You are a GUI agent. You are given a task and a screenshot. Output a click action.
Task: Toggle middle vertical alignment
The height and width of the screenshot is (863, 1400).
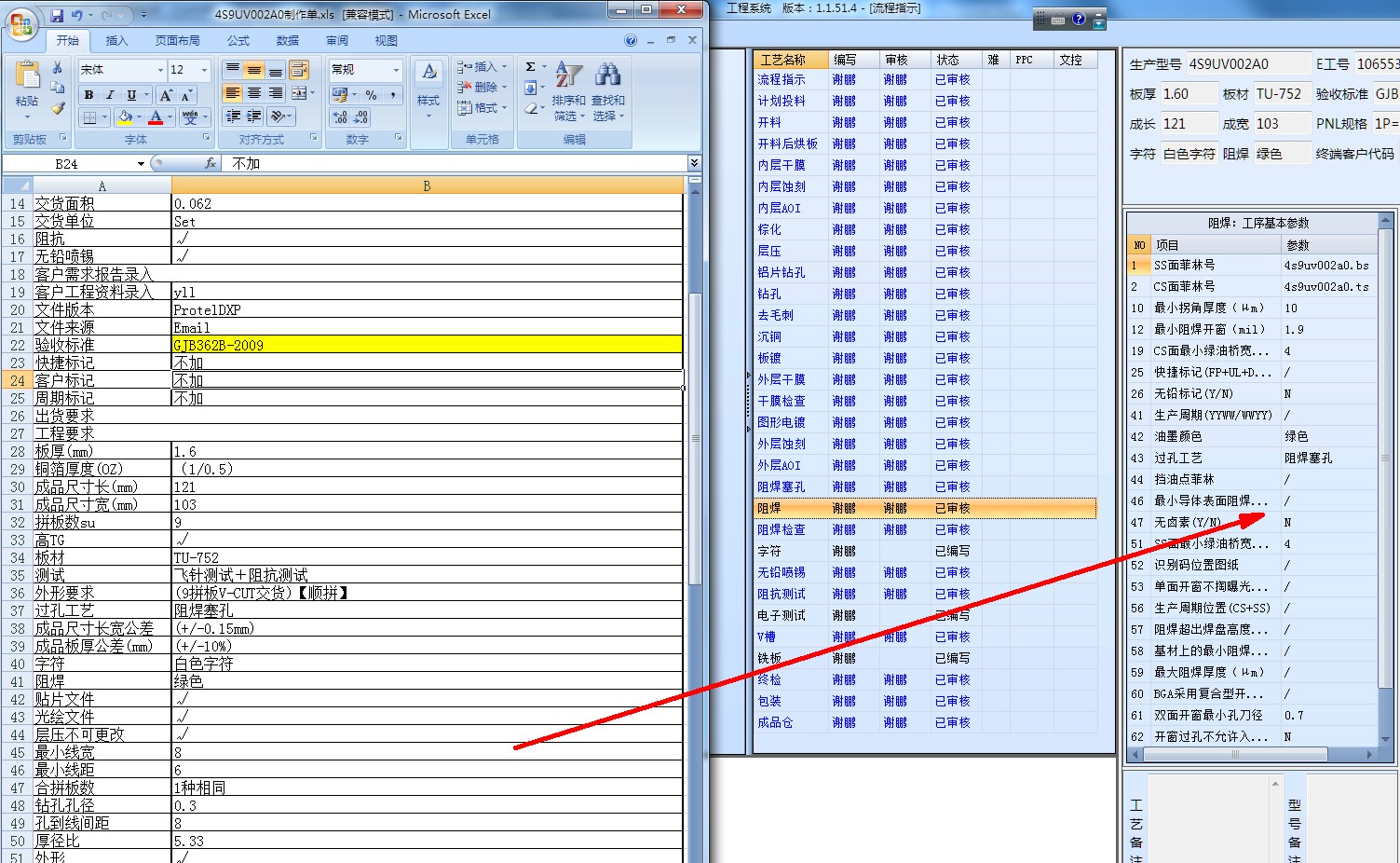point(254,70)
